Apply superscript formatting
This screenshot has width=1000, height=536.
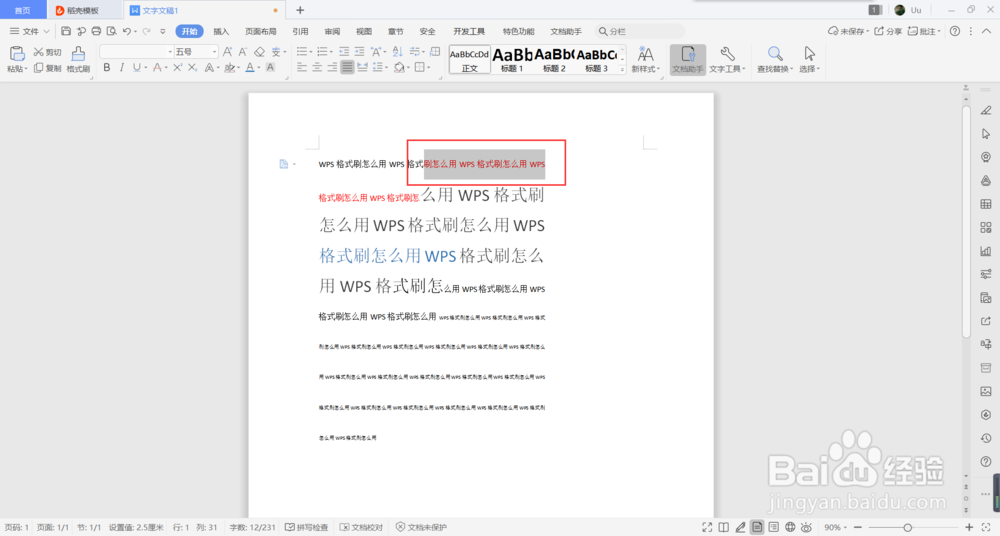click(177, 68)
